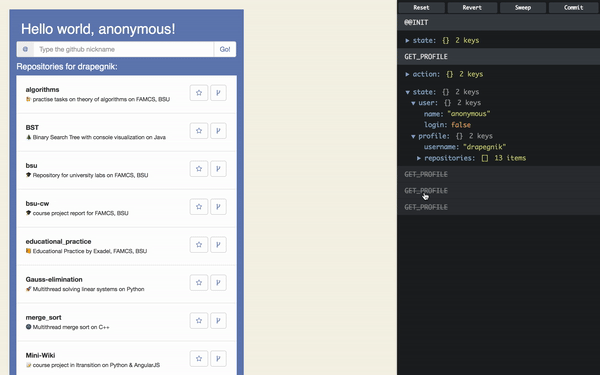Click the BST repository name
The height and width of the screenshot is (375, 600).
click(32, 127)
